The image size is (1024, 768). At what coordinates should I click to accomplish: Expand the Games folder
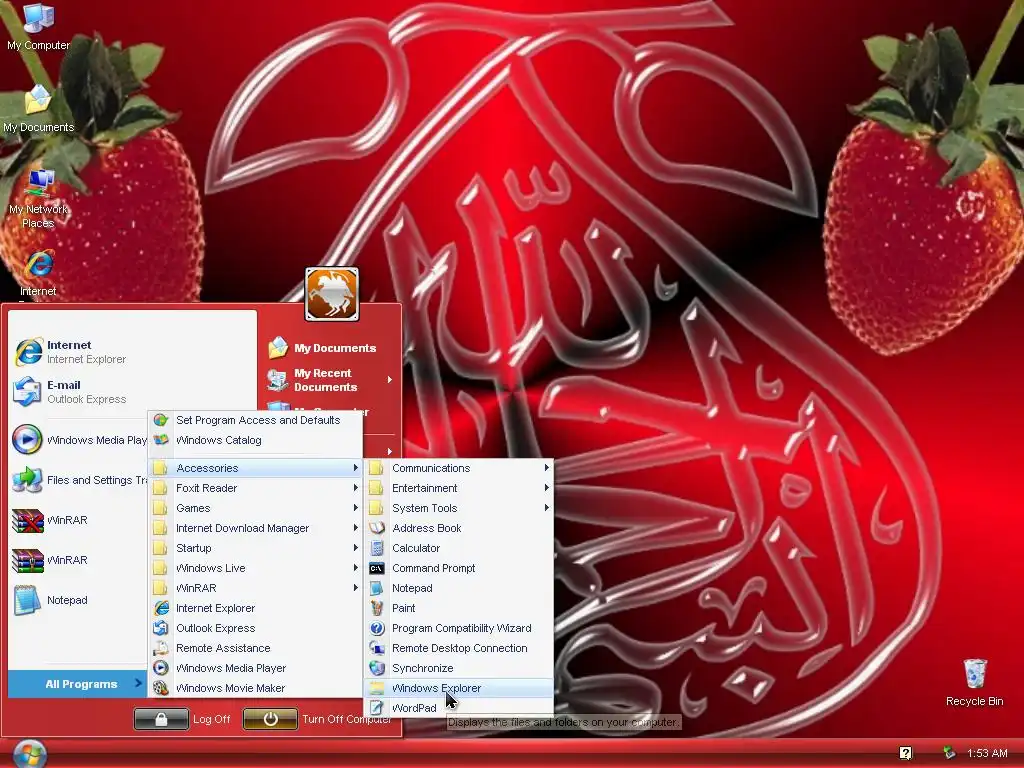pos(255,508)
